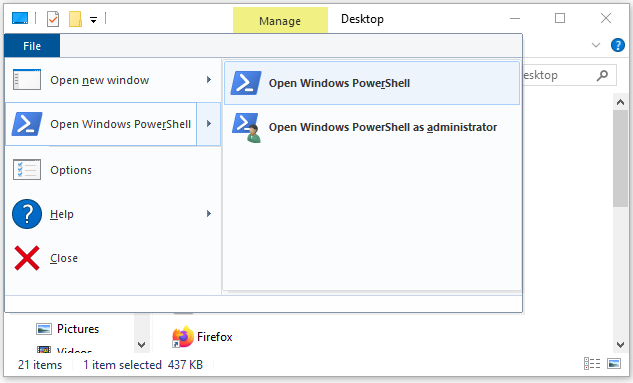633x383 pixels.
Task: Click the PowerShell icon in the submenu
Action: coord(246,83)
